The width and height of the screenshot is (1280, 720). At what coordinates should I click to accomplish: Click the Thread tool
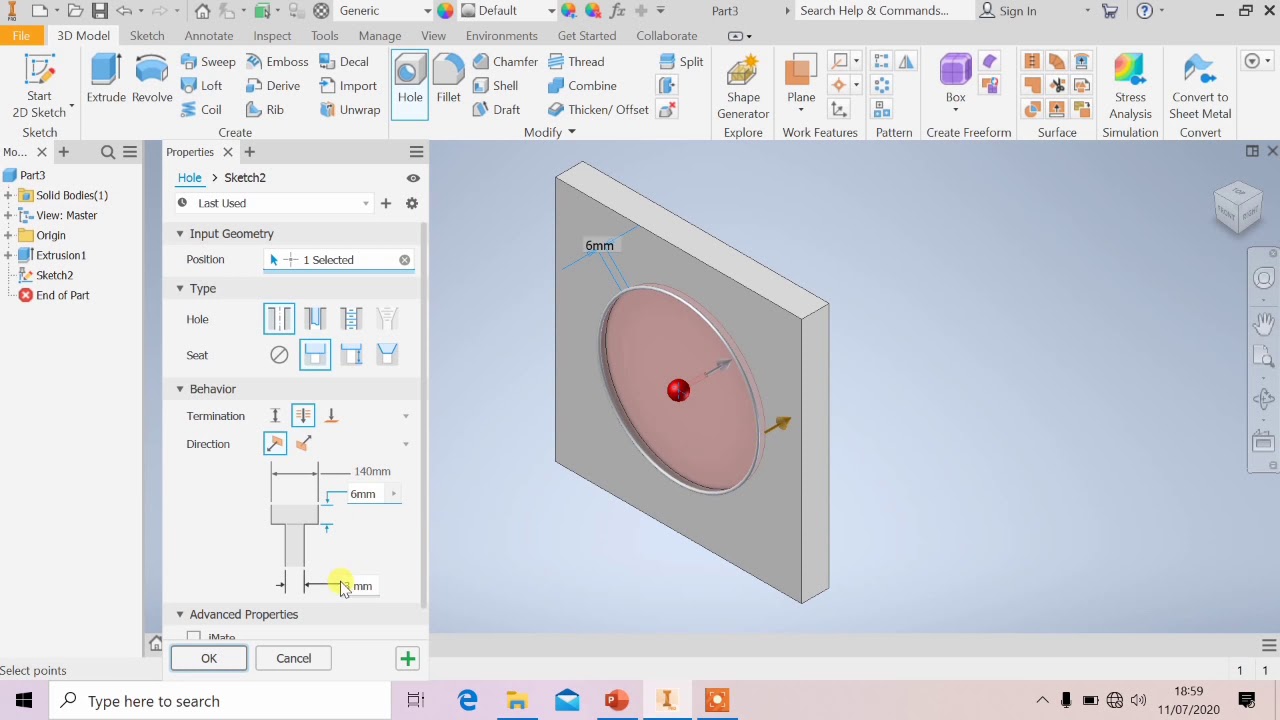(x=576, y=61)
